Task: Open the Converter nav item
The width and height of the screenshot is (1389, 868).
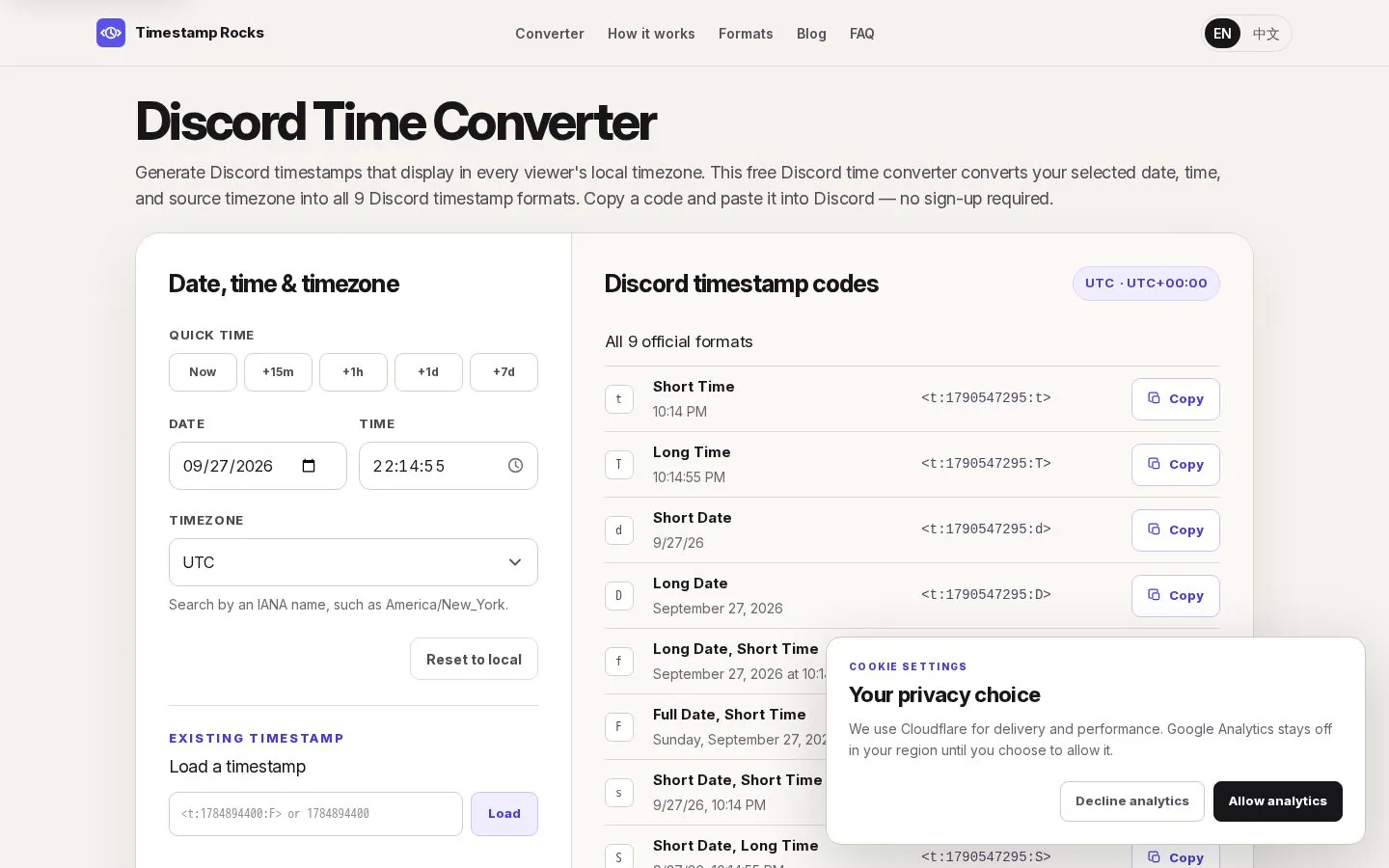Action: pyautogui.click(x=550, y=34)
